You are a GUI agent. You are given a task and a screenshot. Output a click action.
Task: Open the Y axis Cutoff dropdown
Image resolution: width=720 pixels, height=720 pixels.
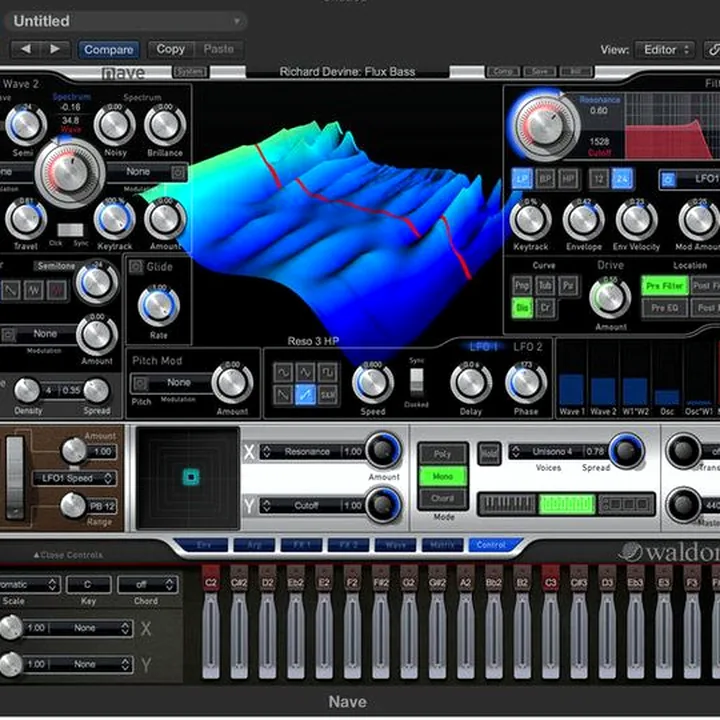click(x=312, y=506)
